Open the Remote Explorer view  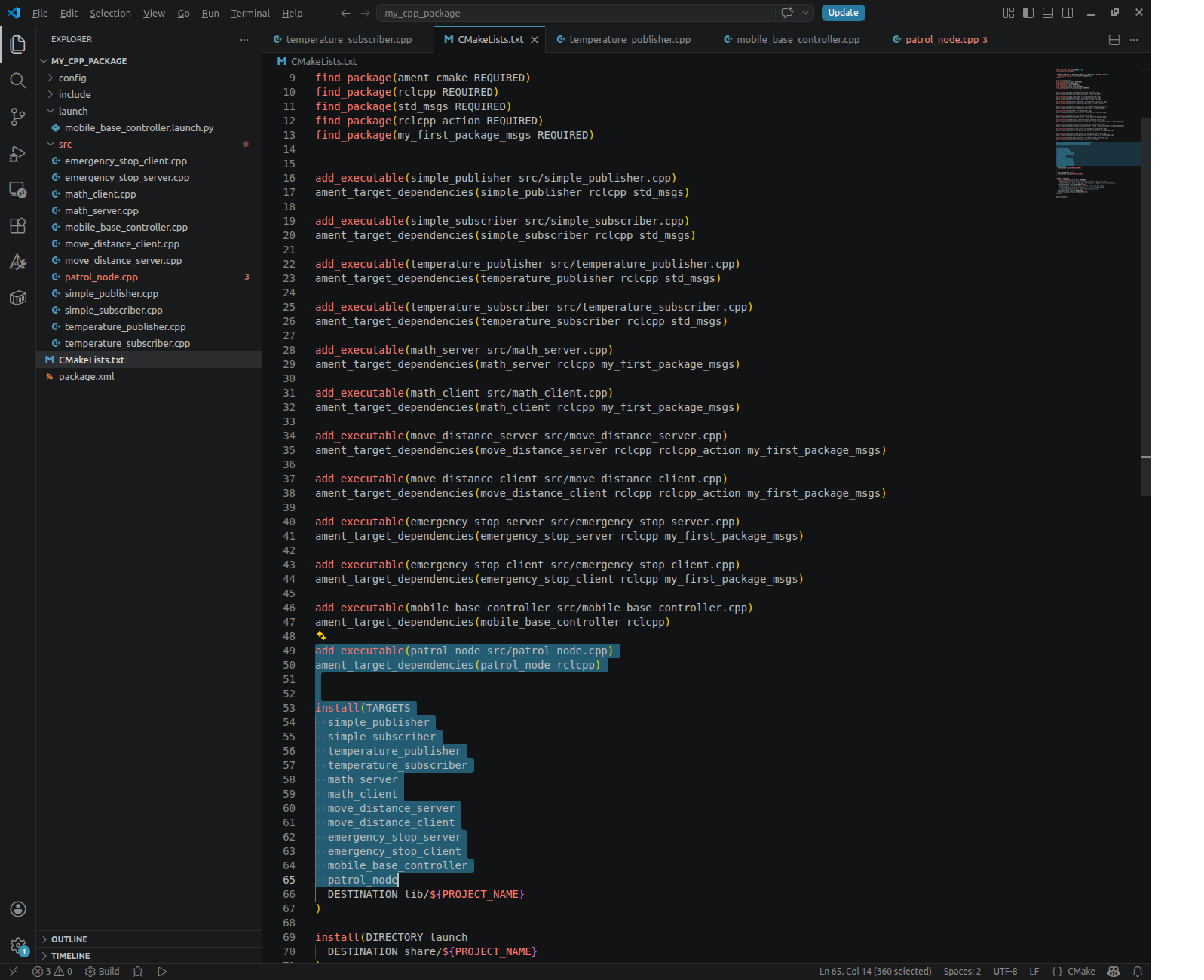click(17, 189)
